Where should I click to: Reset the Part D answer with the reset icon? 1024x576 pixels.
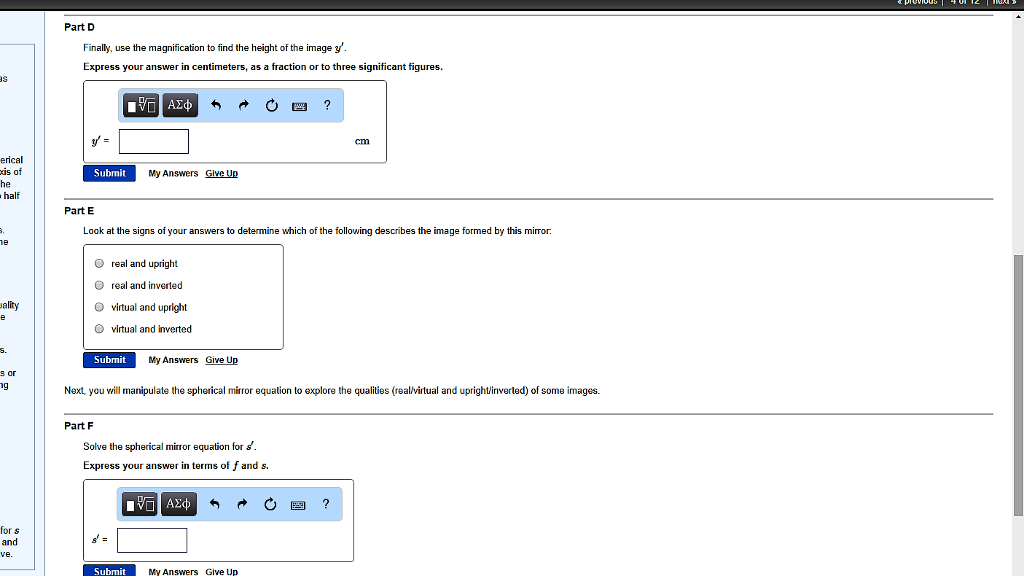click(x=271, y=105)
